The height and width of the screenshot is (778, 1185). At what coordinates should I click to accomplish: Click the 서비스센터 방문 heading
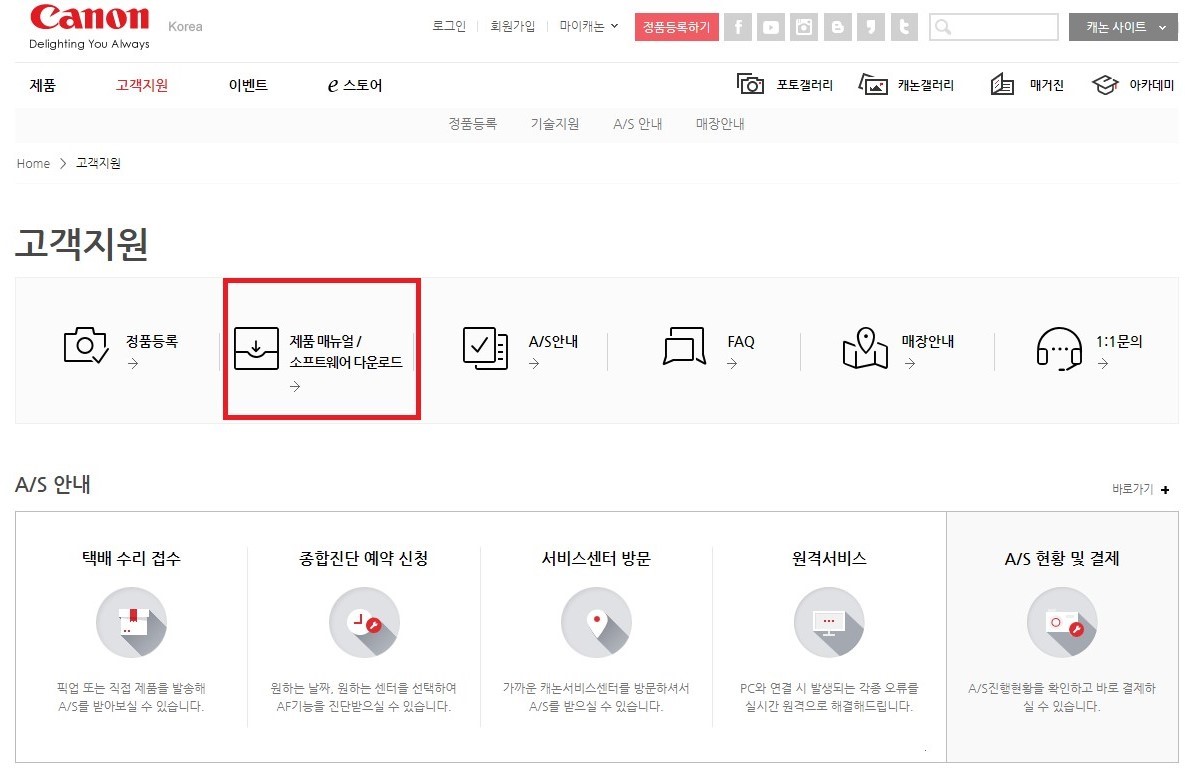tap(596, 558)
